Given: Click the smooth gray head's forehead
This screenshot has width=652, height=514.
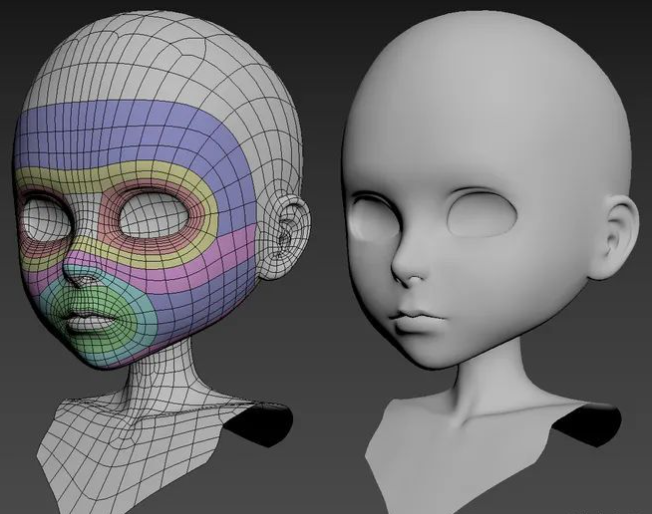Looking at the screenshot, I should point(470,120).
